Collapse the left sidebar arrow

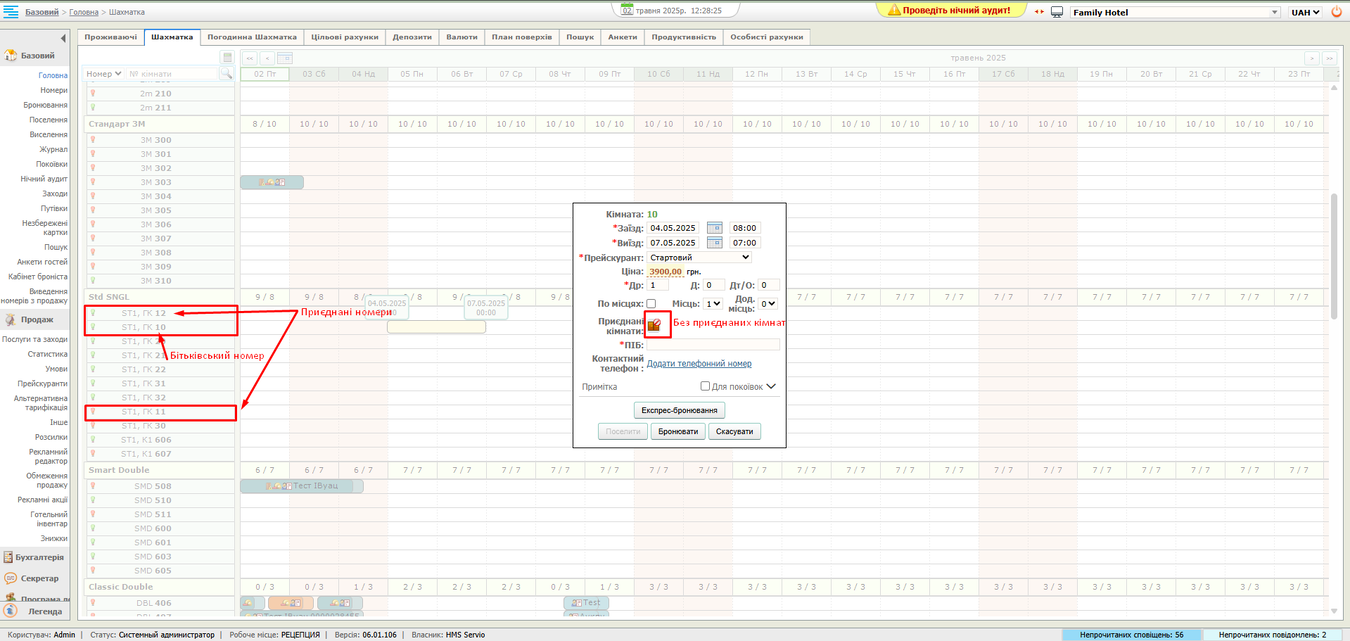(x=63, y=38)
